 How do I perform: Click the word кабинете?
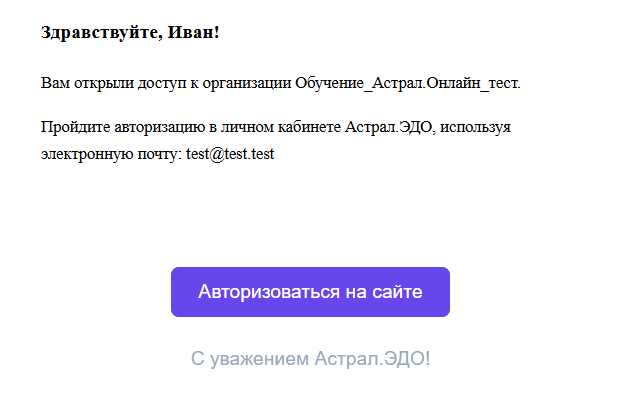(x=309, y=127)
